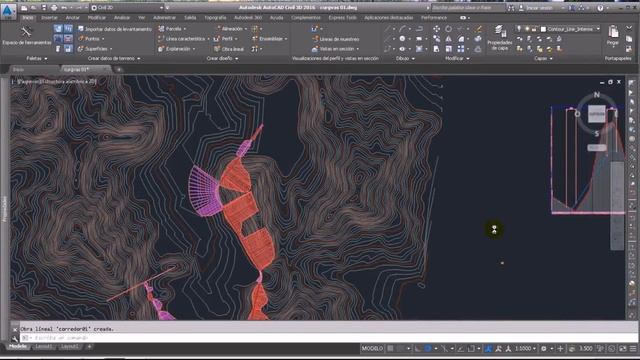Select the Line tool in Dibujo

tap(387, 29)
